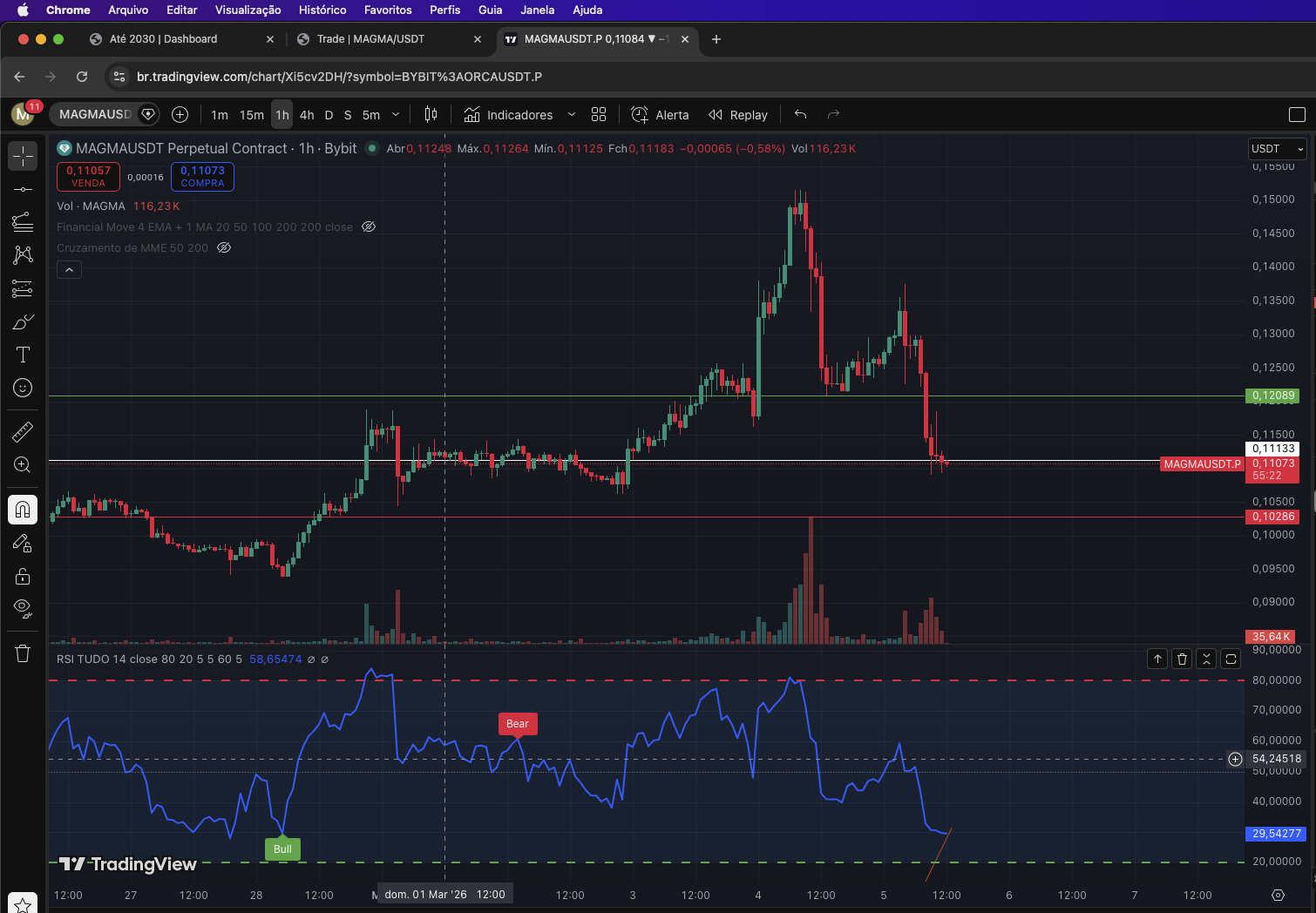Open the Favoritos menu in menu bar

click(388, 10)
